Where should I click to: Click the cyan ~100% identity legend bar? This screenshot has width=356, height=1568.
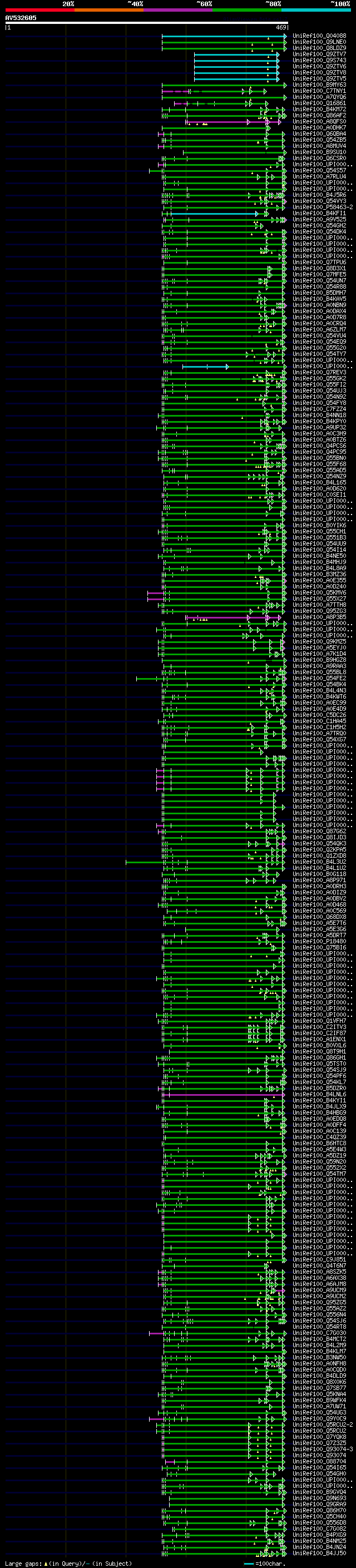pos(317,10)
